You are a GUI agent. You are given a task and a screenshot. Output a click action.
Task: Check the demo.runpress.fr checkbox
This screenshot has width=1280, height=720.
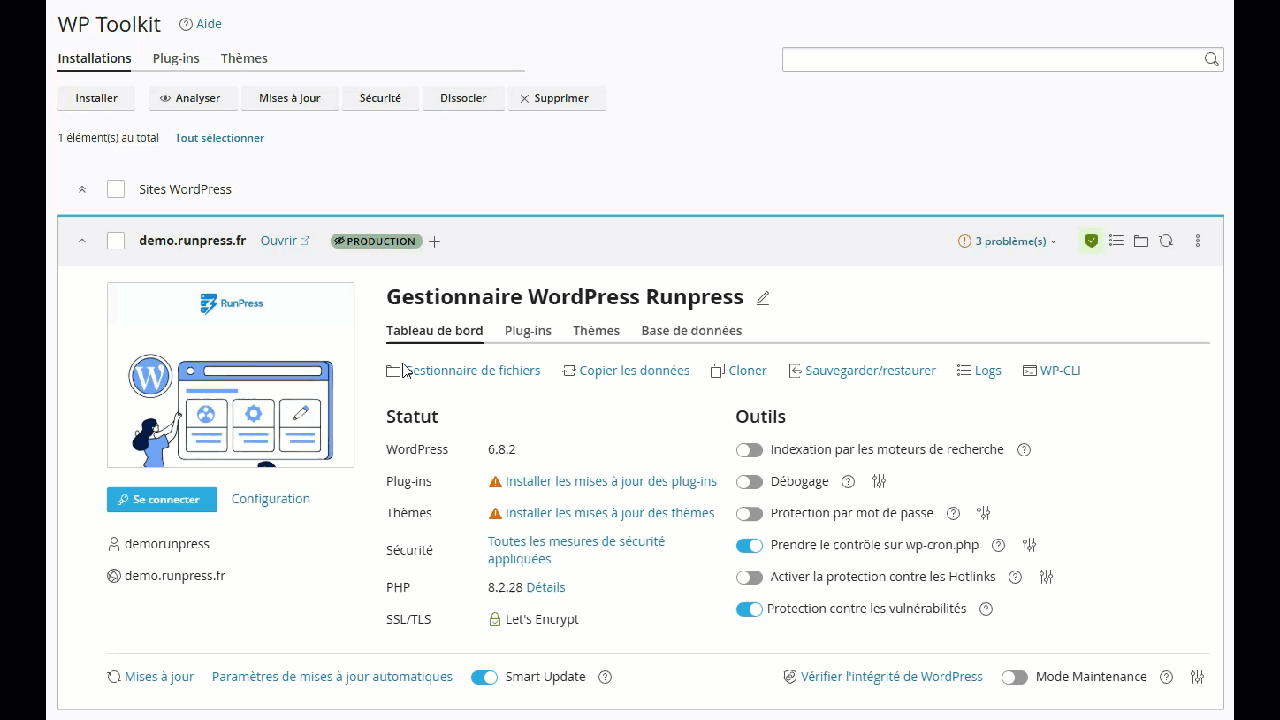(116, 241)
